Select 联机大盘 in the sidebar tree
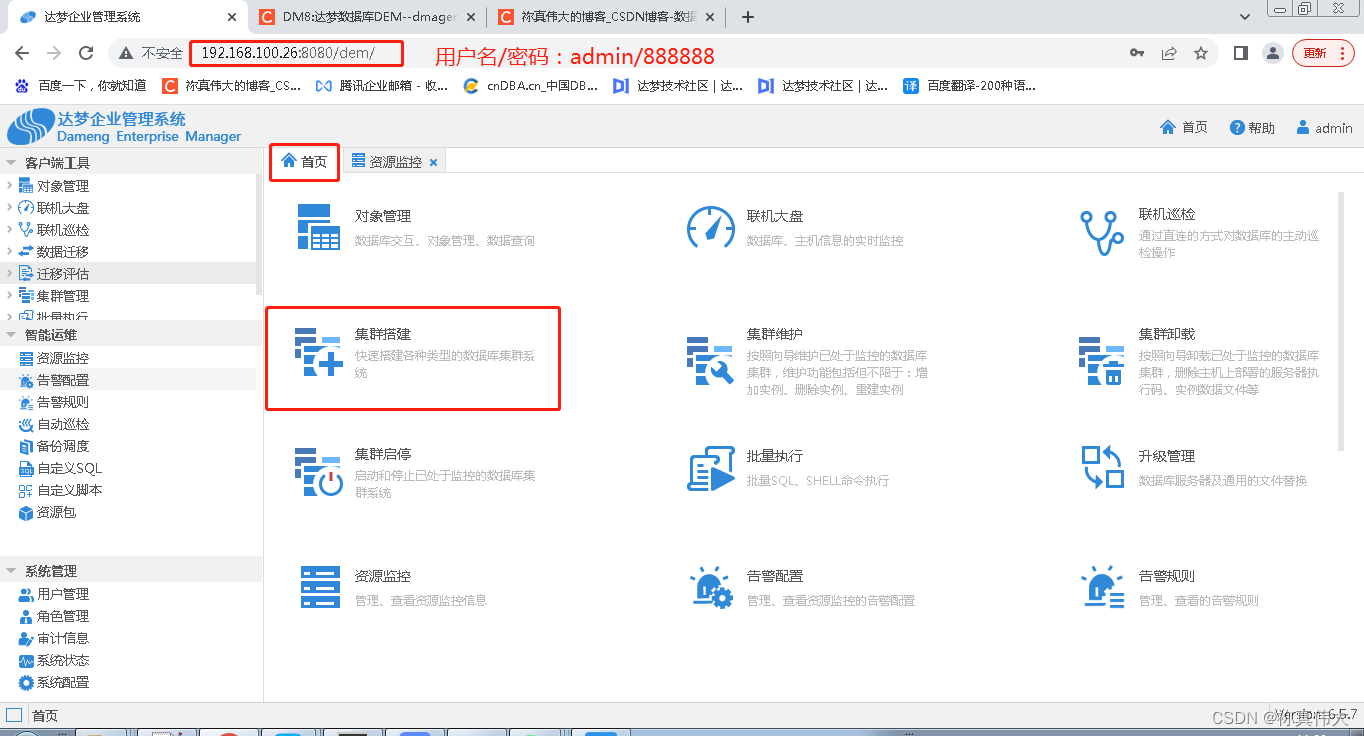The width and height of the screenshot is (1364, 736). 63,208
